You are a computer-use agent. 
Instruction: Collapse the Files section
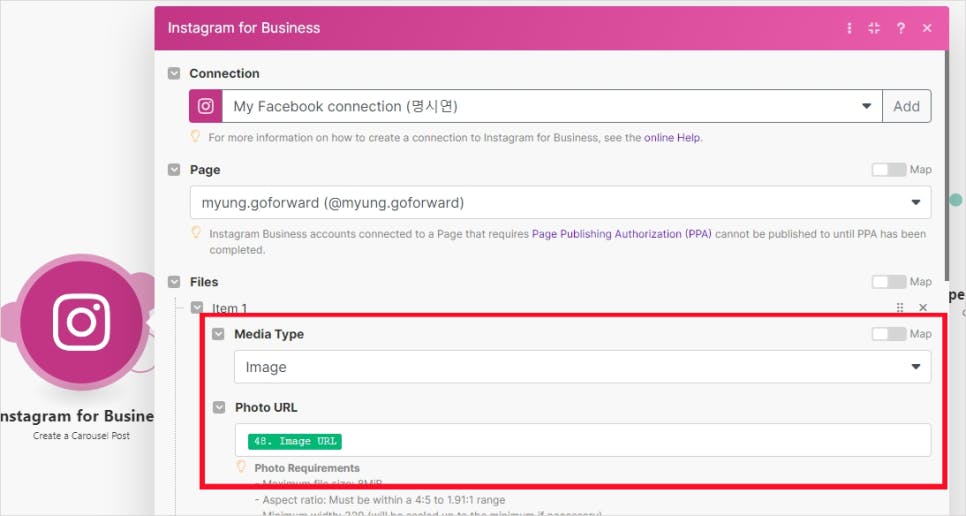(x=174, y=282)
